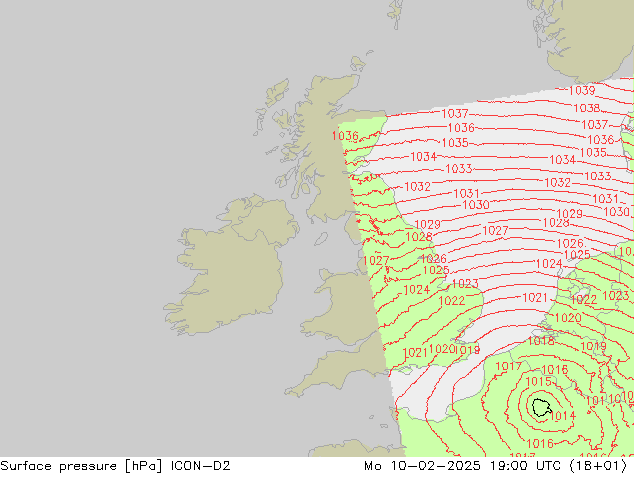This screenshot has height=490, width=634.
Task: Select the 1036 label on Scotland's east coast
Action: click(x=345, y=135)
